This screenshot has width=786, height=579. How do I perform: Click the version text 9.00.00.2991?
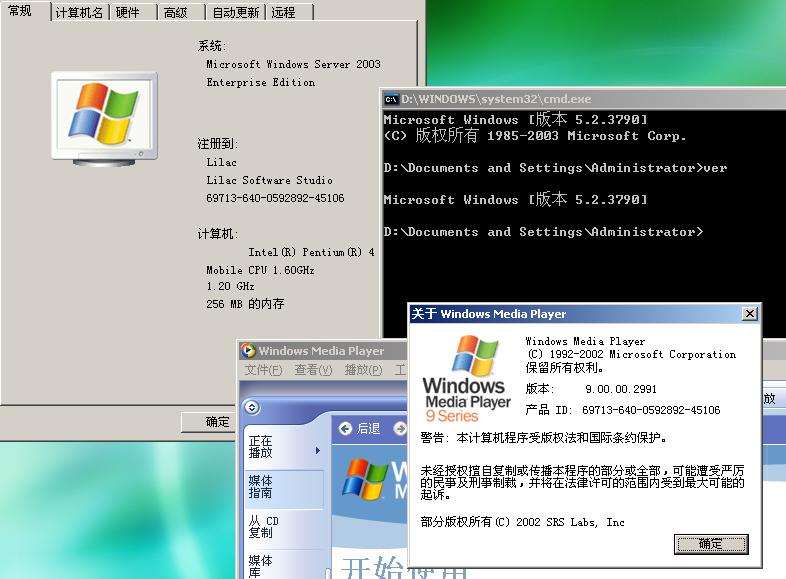click(621, 389)
